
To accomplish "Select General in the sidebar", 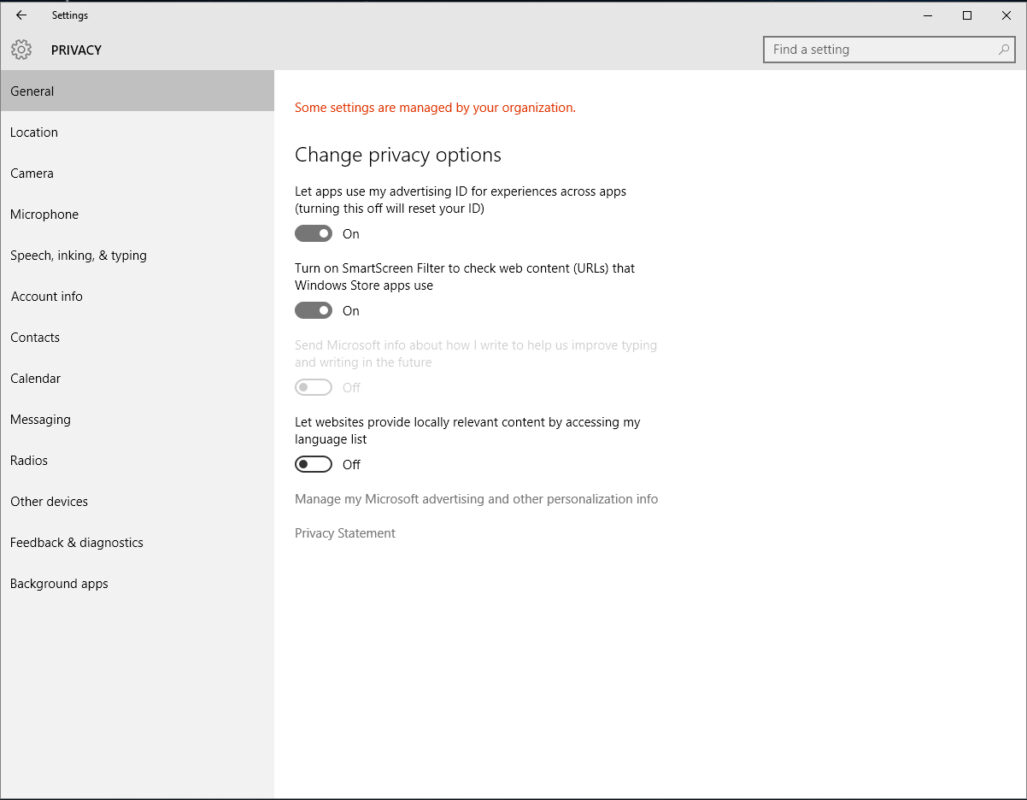I will click(x=137, y=91).
